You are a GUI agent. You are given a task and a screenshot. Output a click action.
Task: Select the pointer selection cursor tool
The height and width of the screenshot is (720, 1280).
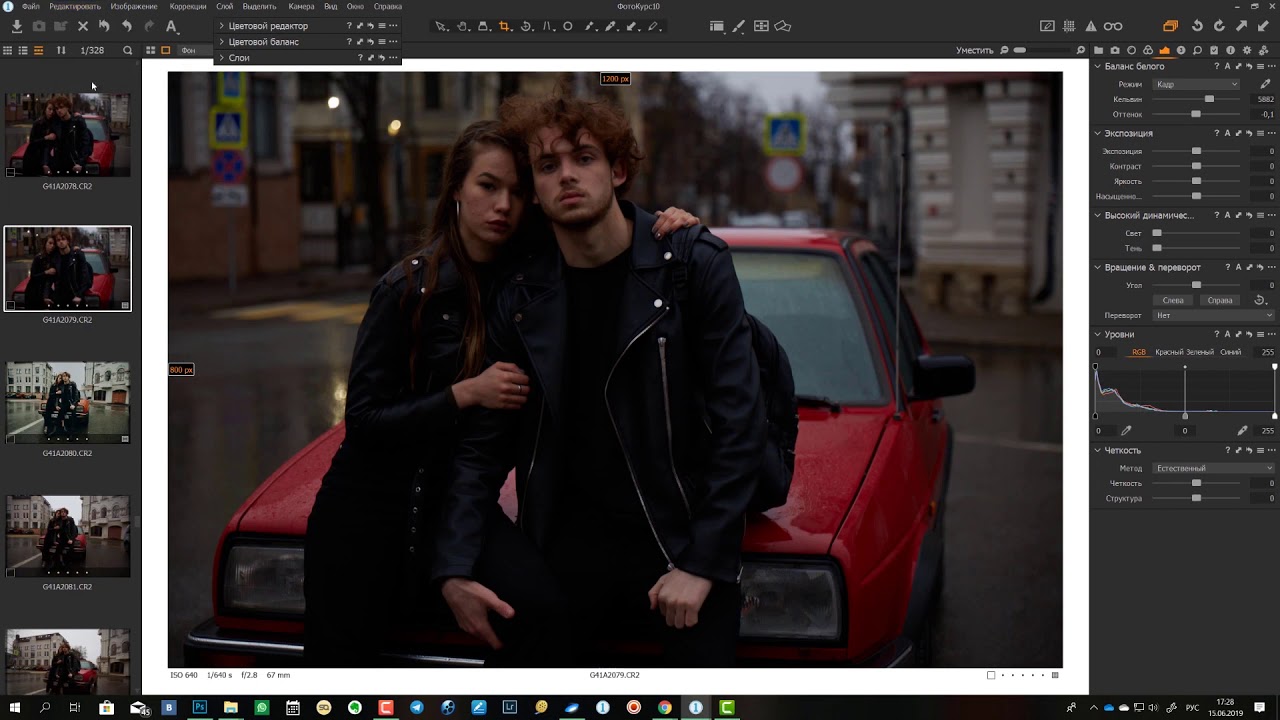pyautogui.click(x=441, y=26)
